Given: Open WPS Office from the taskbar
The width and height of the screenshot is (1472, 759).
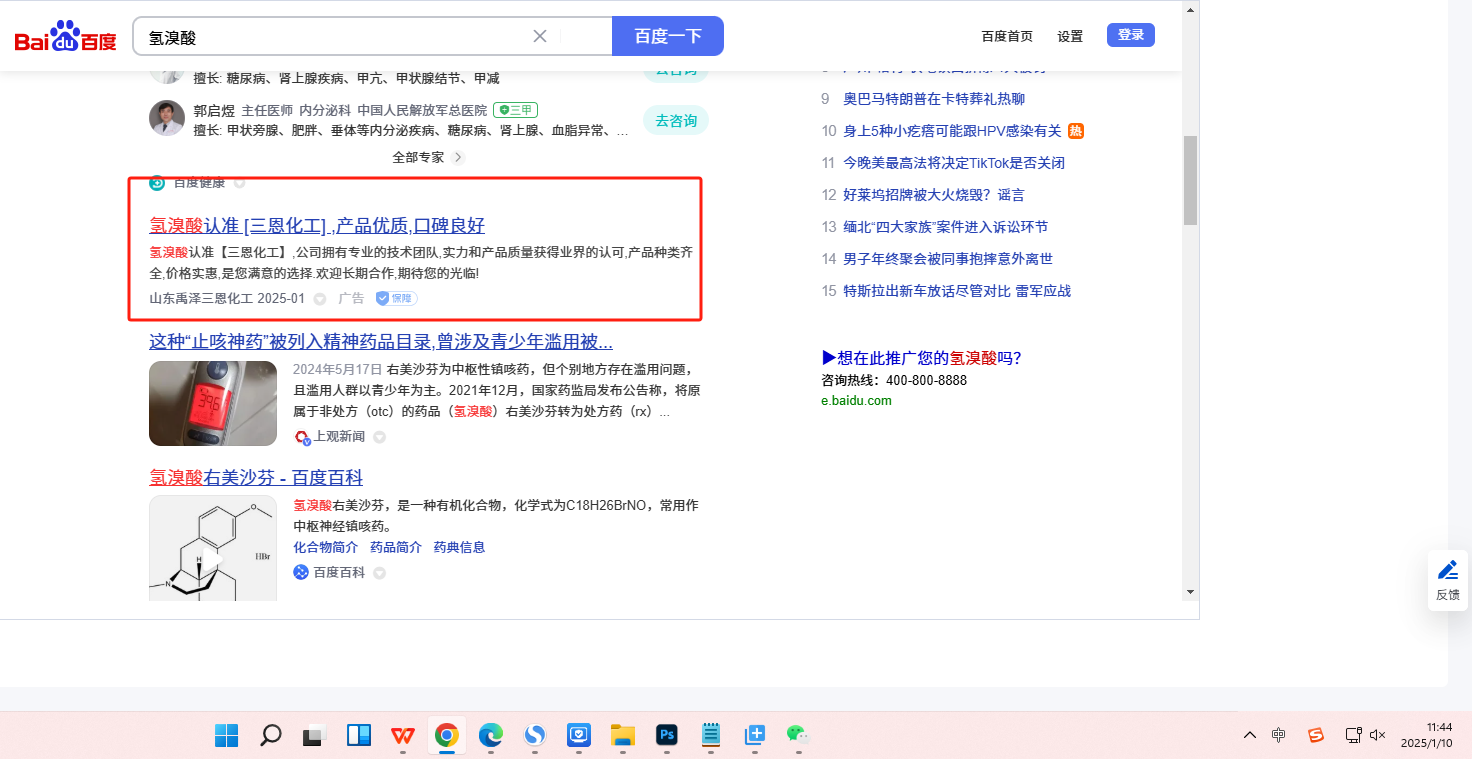Looking at the screenshot, I should click(403, 736).
